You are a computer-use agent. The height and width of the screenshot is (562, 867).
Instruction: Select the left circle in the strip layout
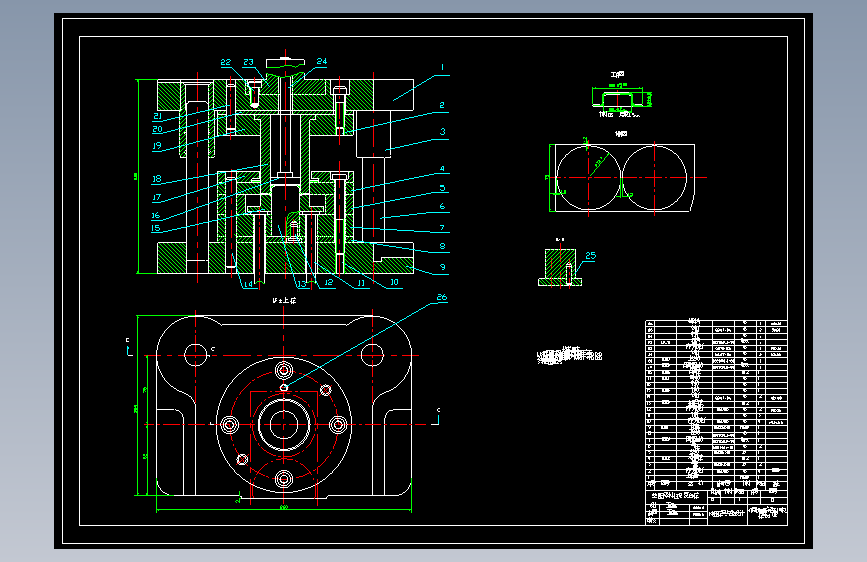(588, 178)
